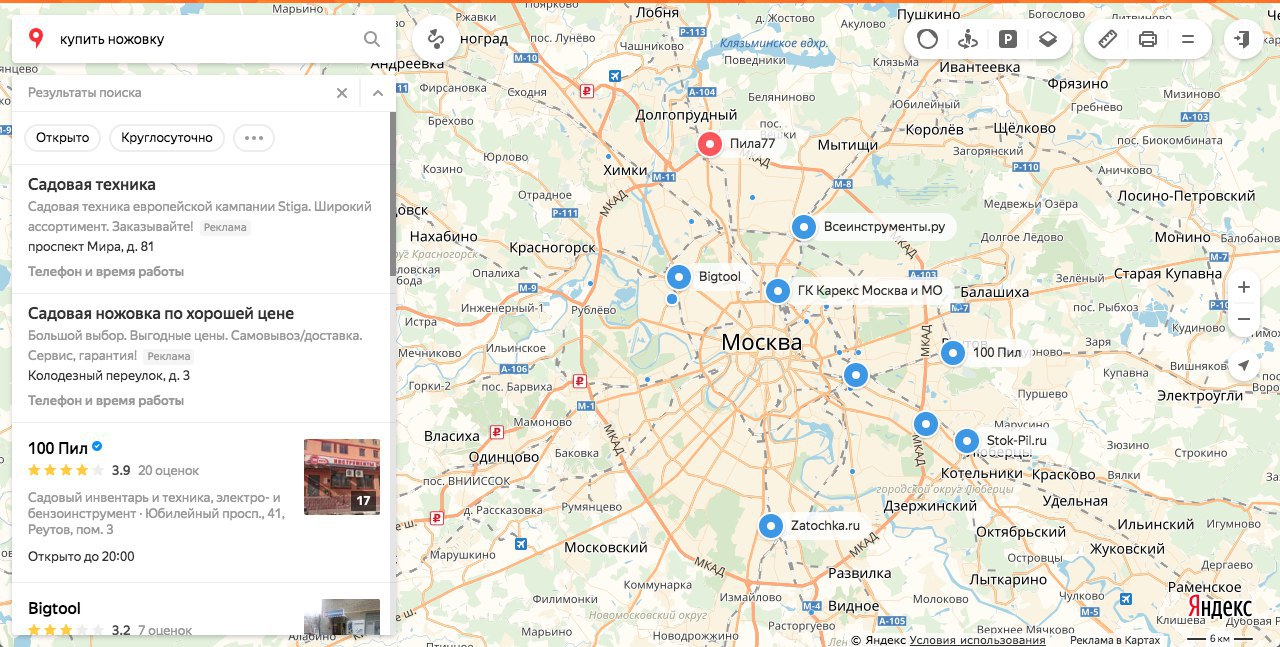Select the Stok-Pil.ru map marker
This screenshot has width=1280, height=647.
(966, 441)
